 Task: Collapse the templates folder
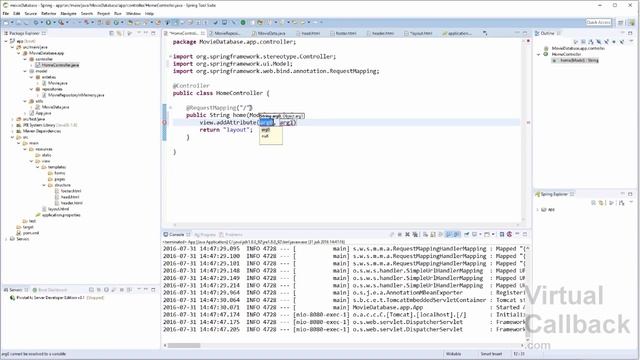[x=38, y=167]
